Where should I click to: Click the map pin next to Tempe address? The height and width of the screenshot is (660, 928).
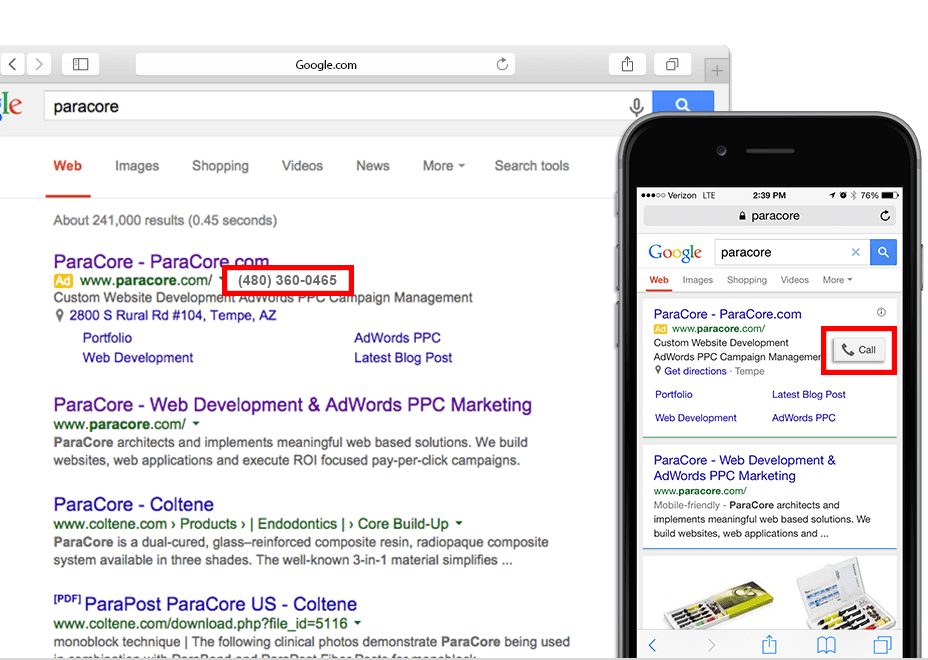point(59,315)
